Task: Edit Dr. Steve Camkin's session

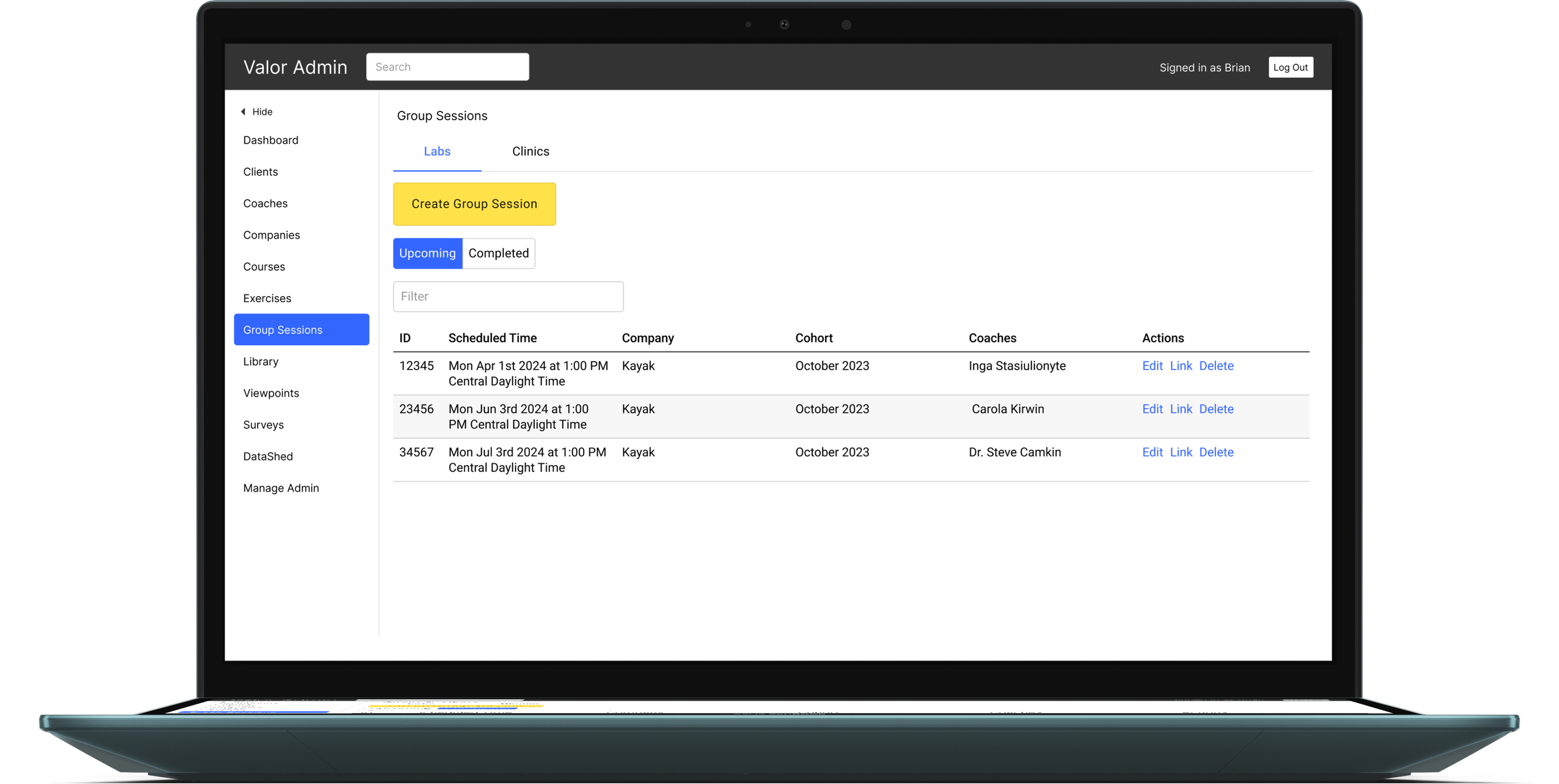Action: (x=1152, y=452)
